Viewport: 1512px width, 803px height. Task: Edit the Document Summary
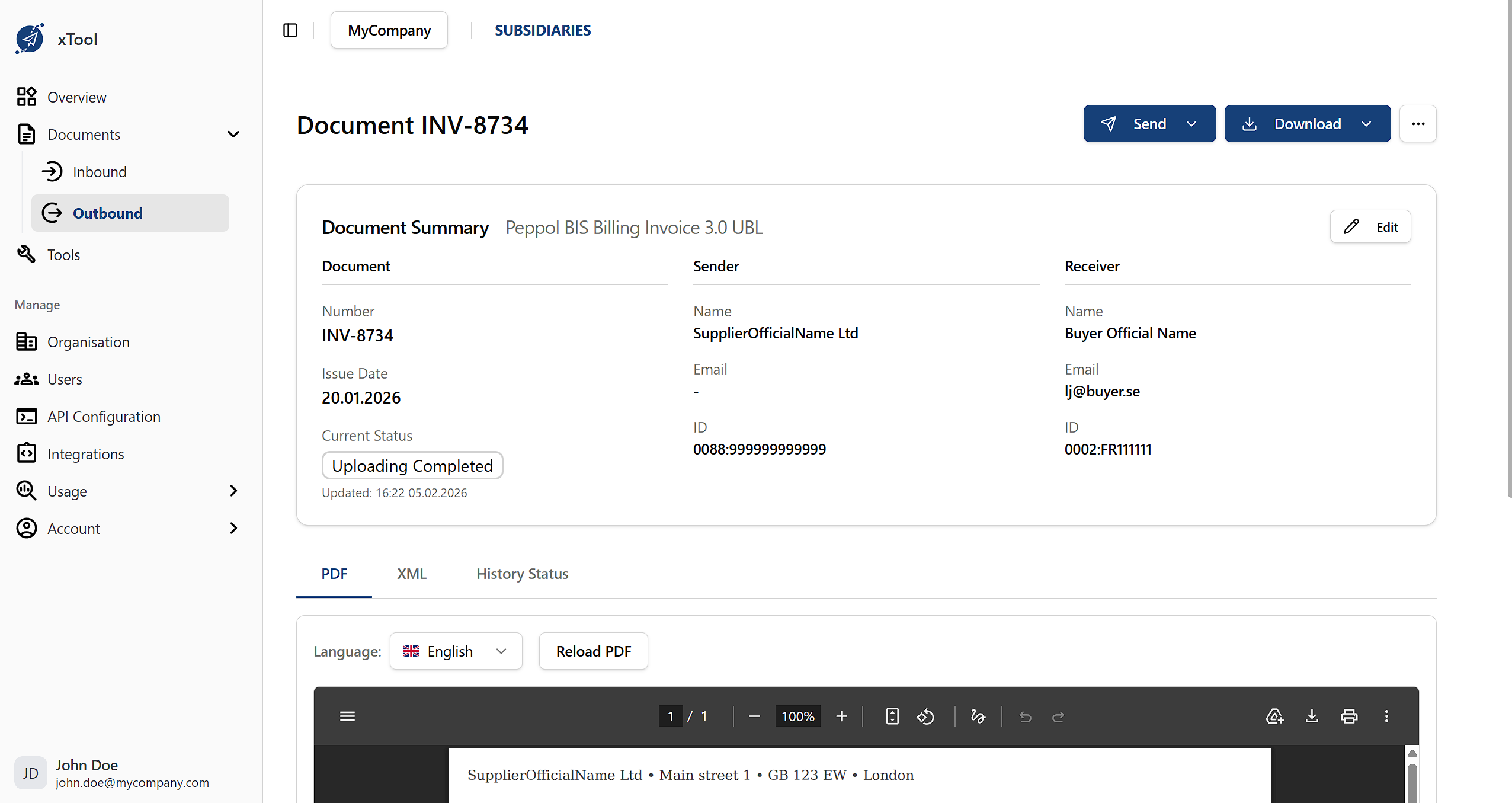1370,226
